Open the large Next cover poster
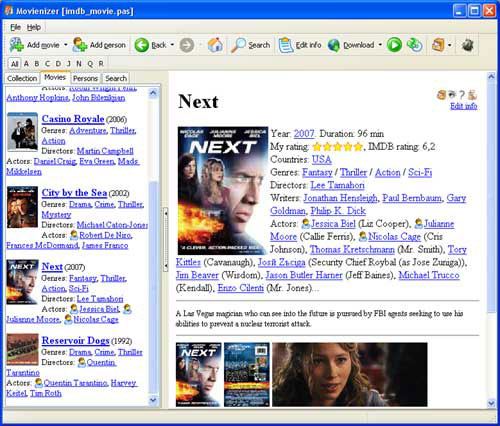500x426 pixels. tap(223, 191)
